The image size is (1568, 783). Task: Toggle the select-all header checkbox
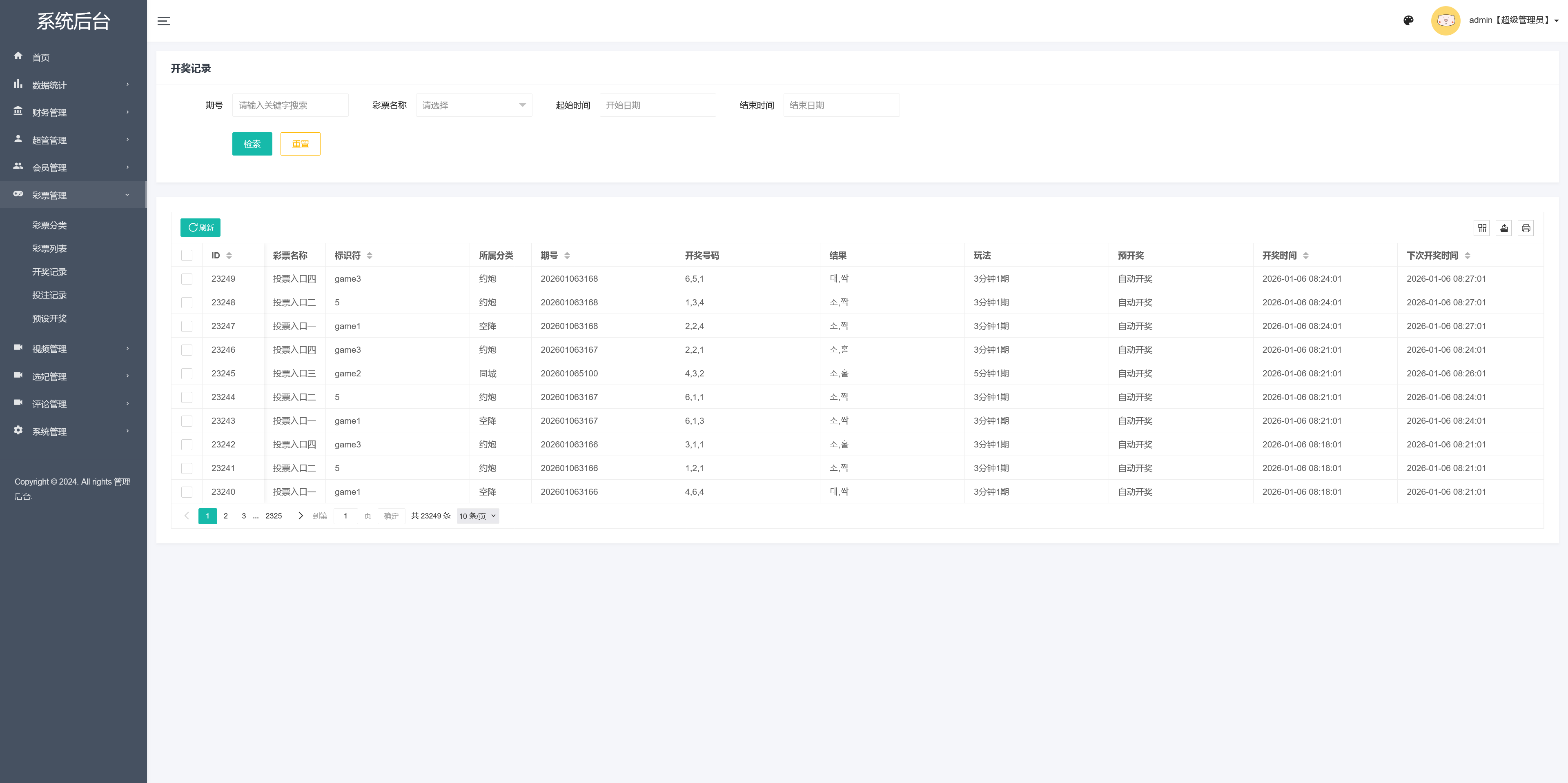187,256
